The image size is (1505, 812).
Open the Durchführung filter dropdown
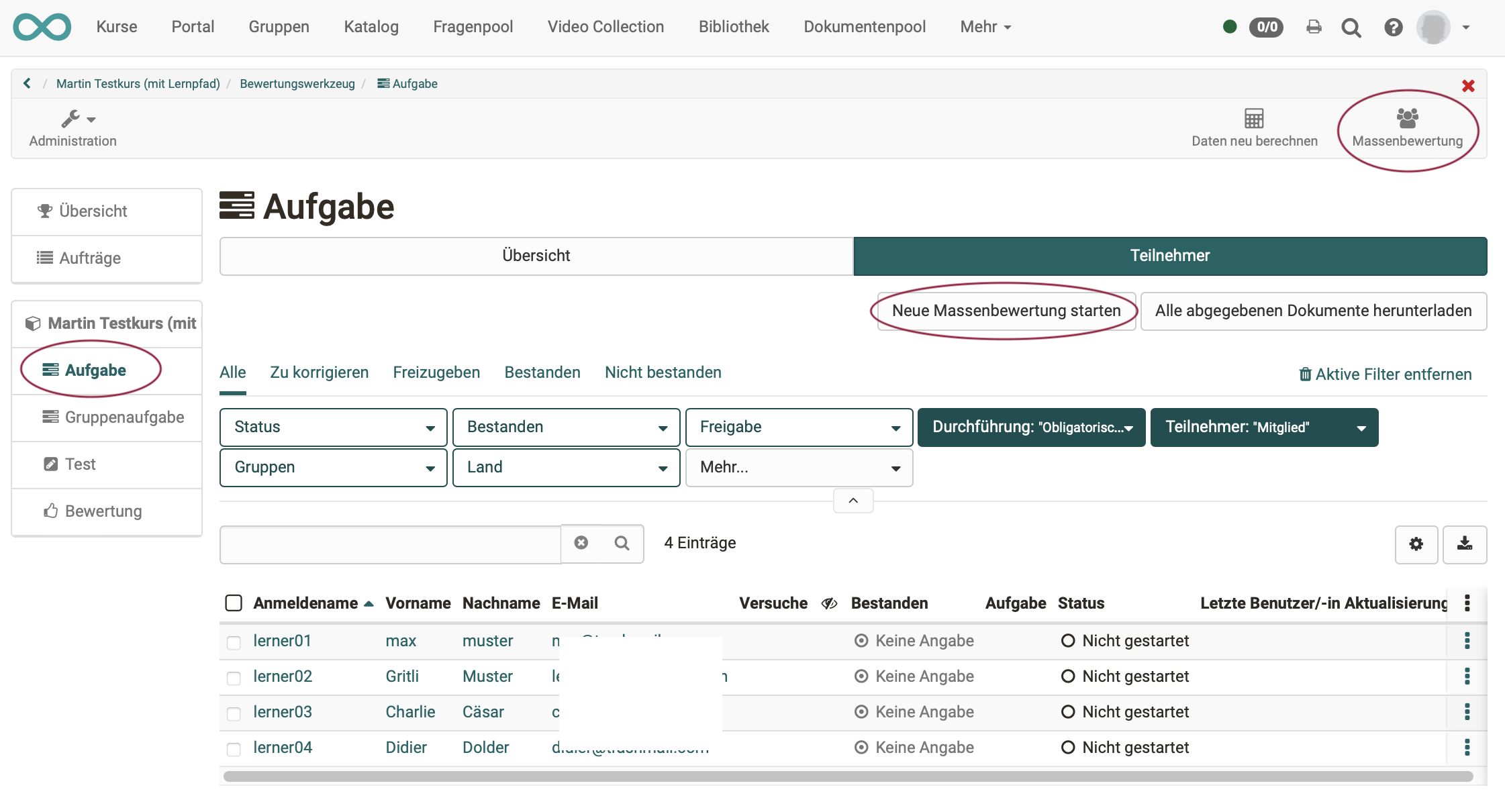[1032, 427]
